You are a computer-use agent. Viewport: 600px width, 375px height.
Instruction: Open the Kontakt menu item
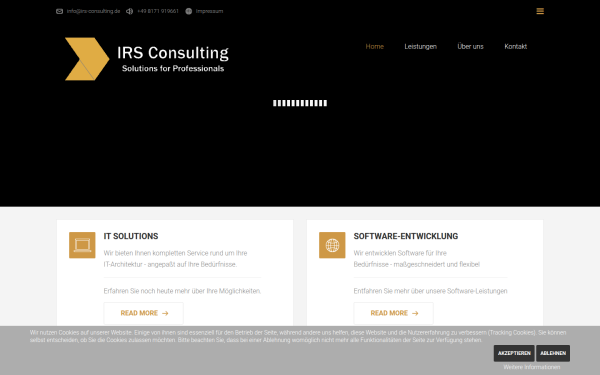515,46
